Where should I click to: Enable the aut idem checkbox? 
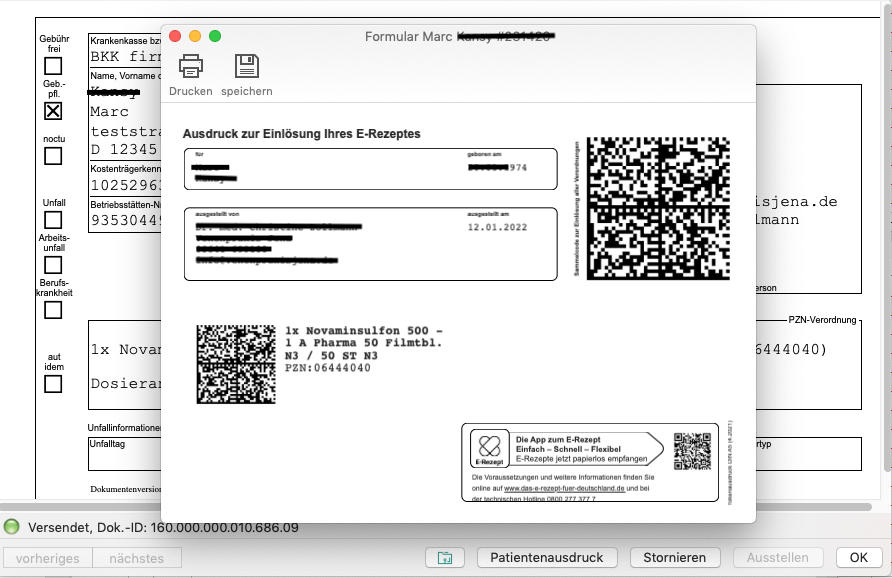pos(53,384)
